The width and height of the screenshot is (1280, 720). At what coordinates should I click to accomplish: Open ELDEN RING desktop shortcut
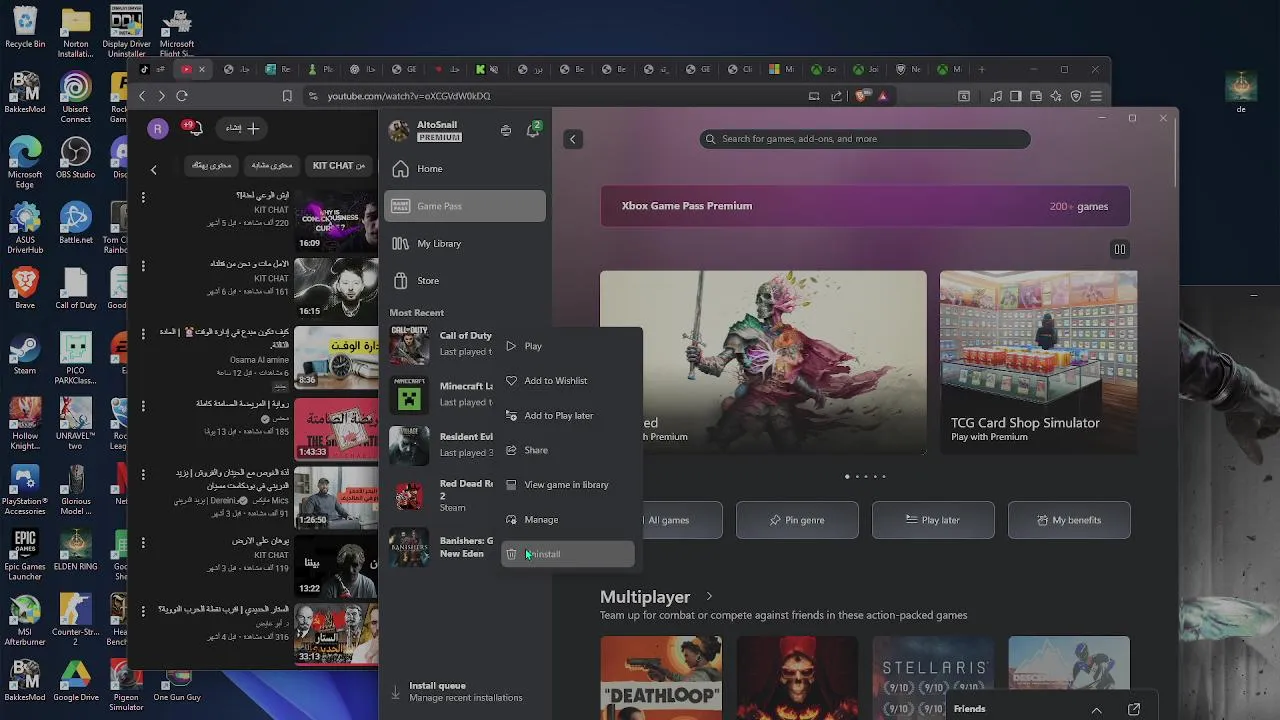coord(76,551)
